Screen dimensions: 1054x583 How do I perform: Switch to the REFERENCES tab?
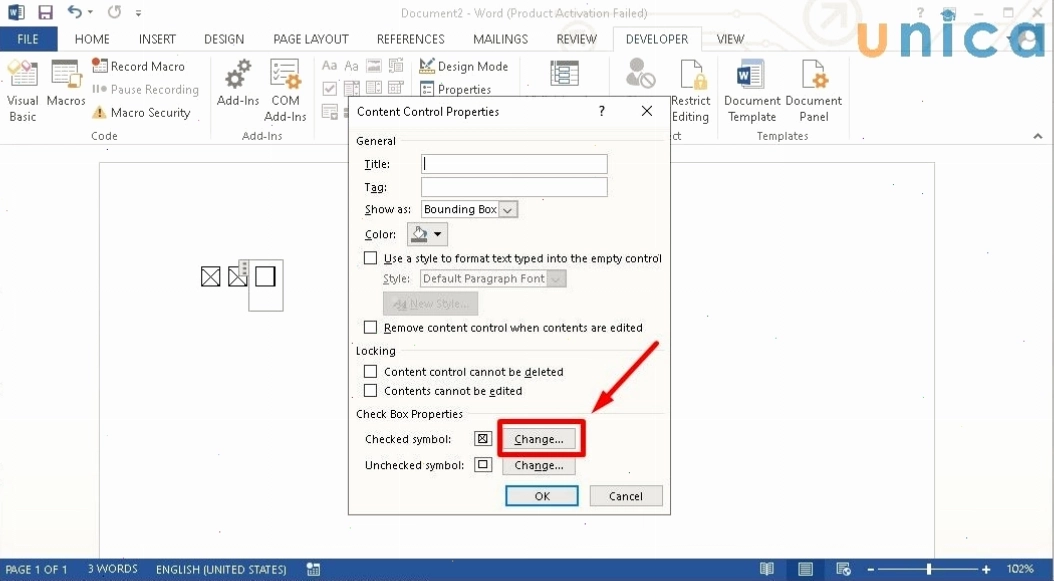coord(411,39)
